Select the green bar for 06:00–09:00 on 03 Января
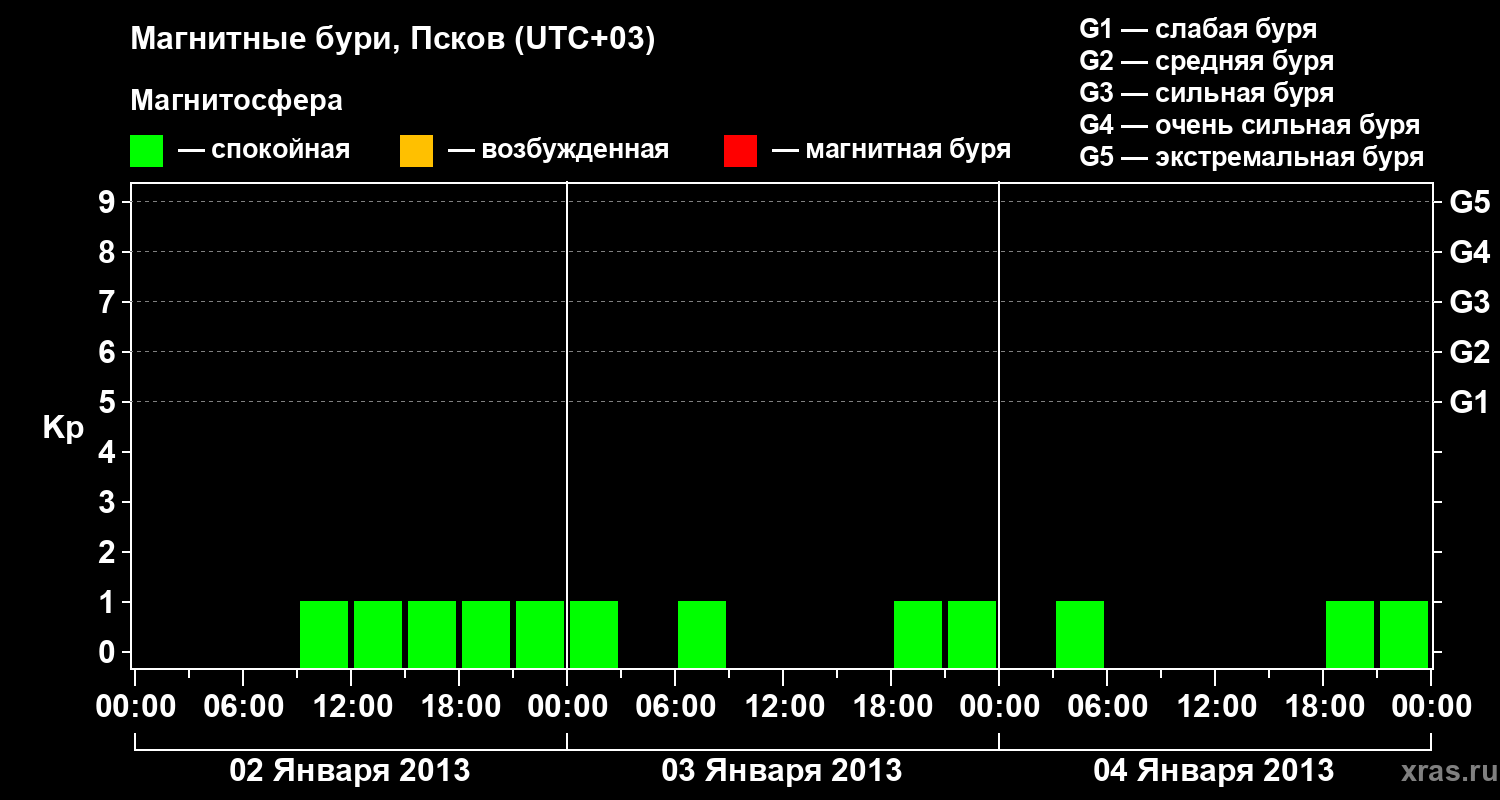 pos(702,634)
